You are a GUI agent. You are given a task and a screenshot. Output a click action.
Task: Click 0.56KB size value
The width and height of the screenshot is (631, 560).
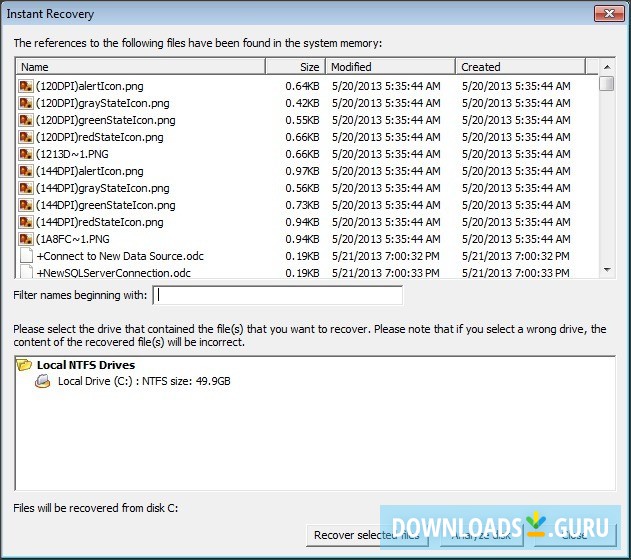(302, 188)
